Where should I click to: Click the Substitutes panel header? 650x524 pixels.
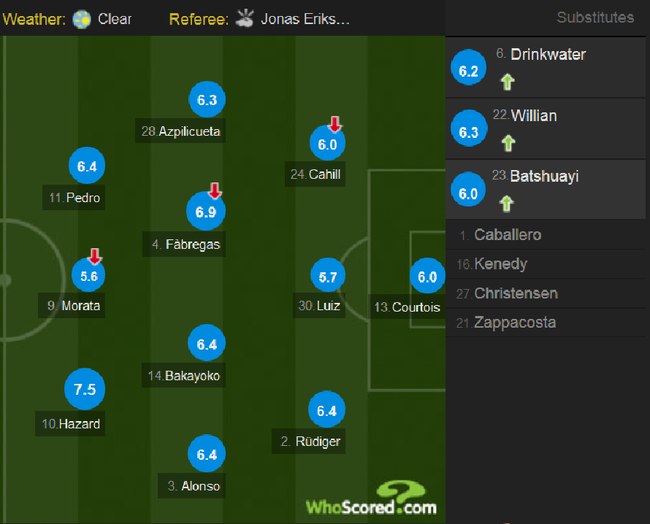pos(595,17)
